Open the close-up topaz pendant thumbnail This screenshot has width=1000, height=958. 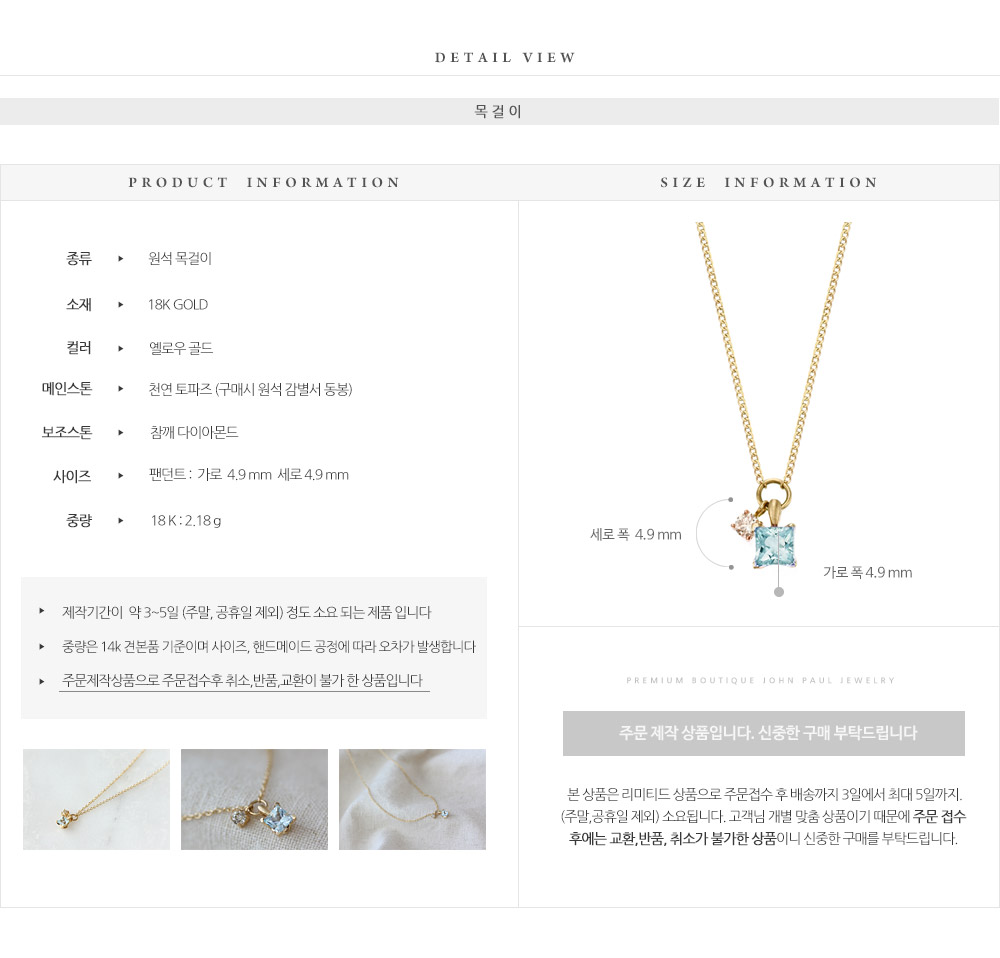click(254, 799)
